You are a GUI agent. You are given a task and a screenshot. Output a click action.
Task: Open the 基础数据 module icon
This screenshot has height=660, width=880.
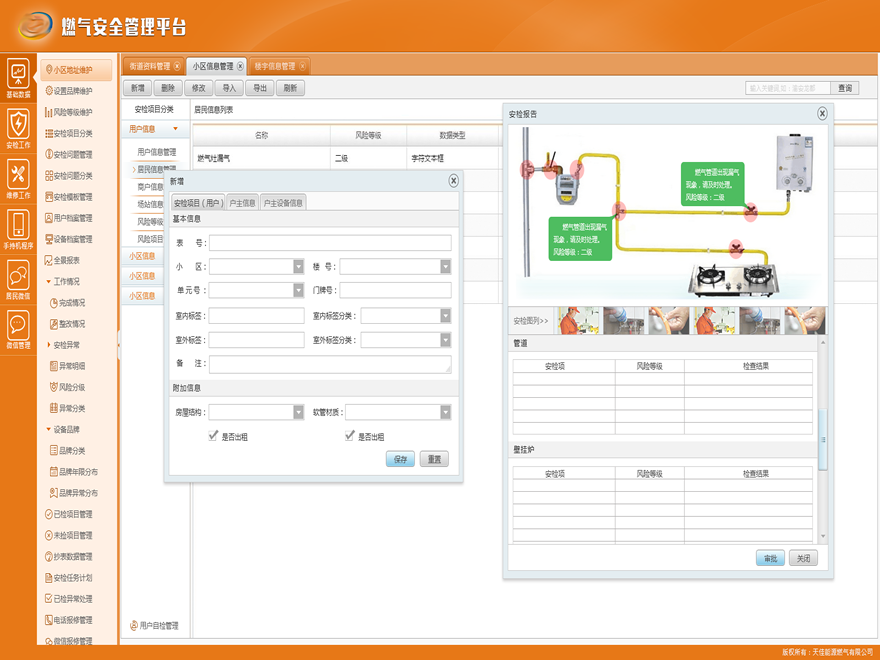(18, 75)
